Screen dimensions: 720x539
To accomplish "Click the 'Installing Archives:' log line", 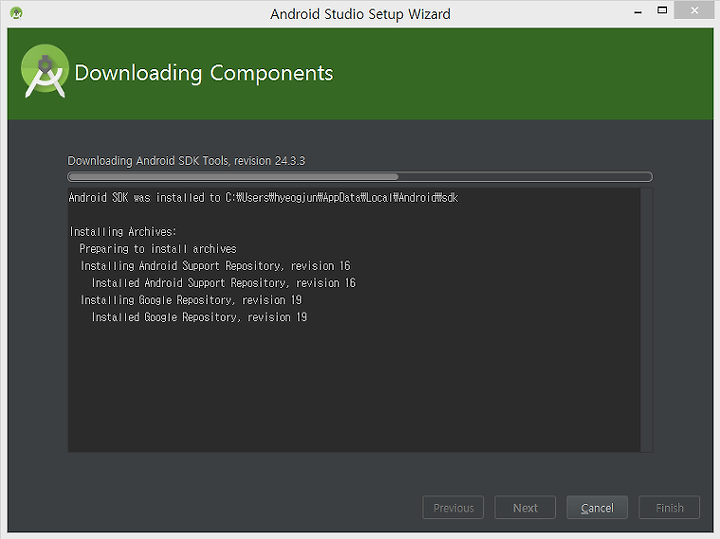I will [x=123, y=232].
